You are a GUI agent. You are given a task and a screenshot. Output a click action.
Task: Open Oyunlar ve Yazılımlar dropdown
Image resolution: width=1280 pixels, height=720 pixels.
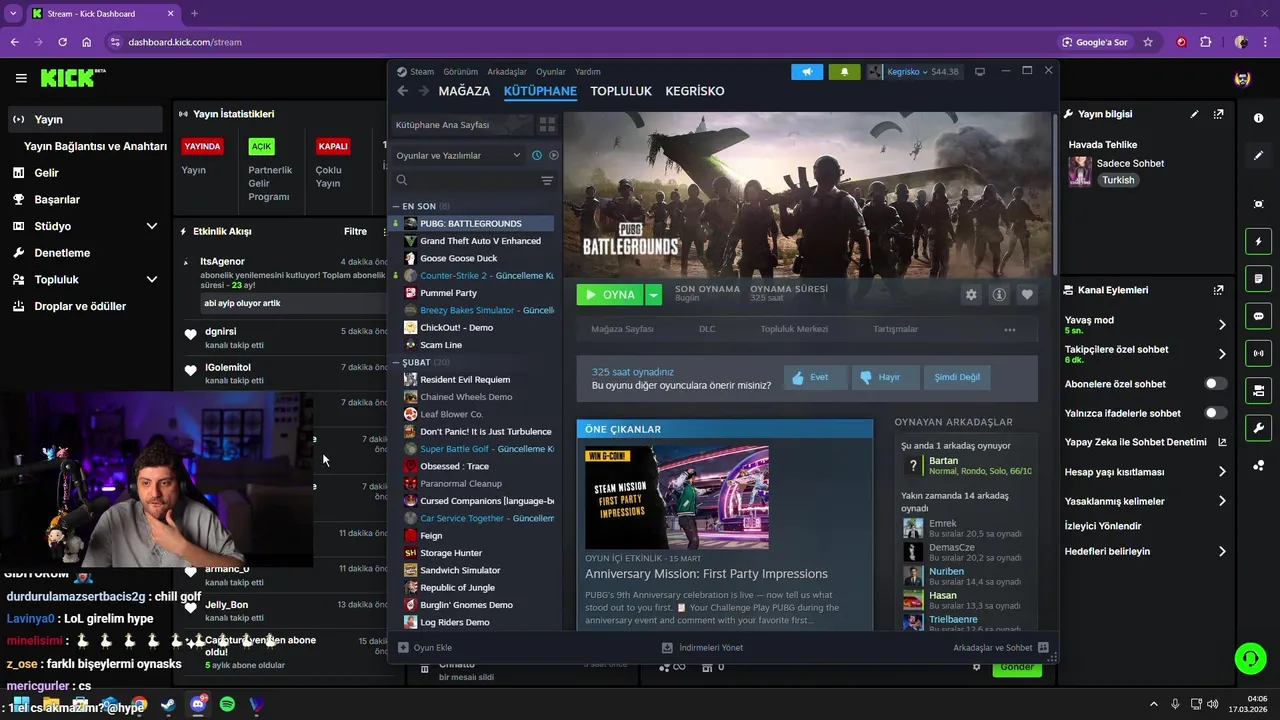(x=458, y=155)
